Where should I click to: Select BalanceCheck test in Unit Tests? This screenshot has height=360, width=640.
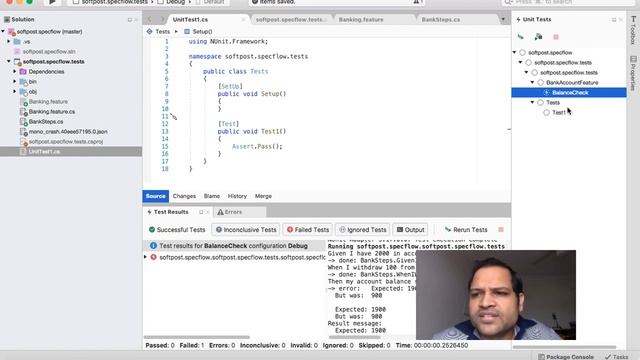[x=569, y=93]
